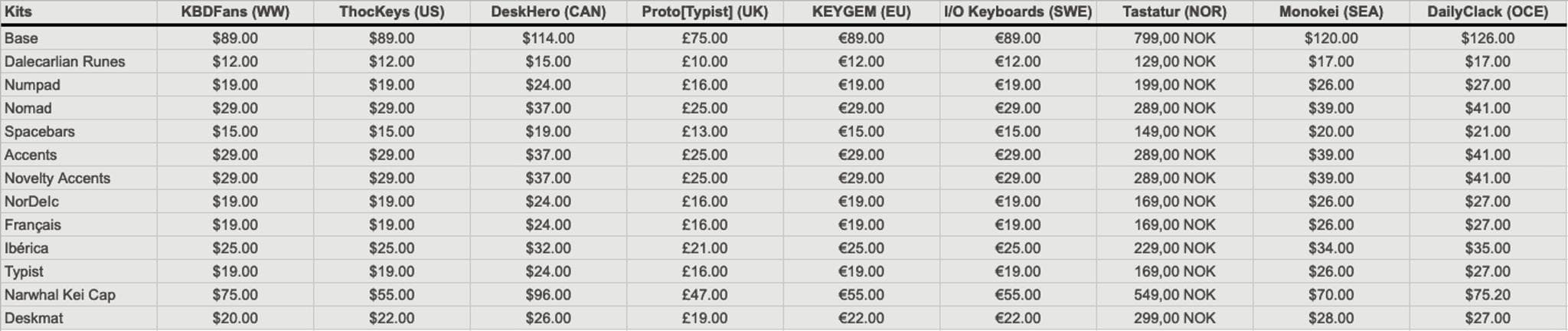Select the Kits header cell
The width and height of the screenshot is (1568, 331).
click(18, 12)
